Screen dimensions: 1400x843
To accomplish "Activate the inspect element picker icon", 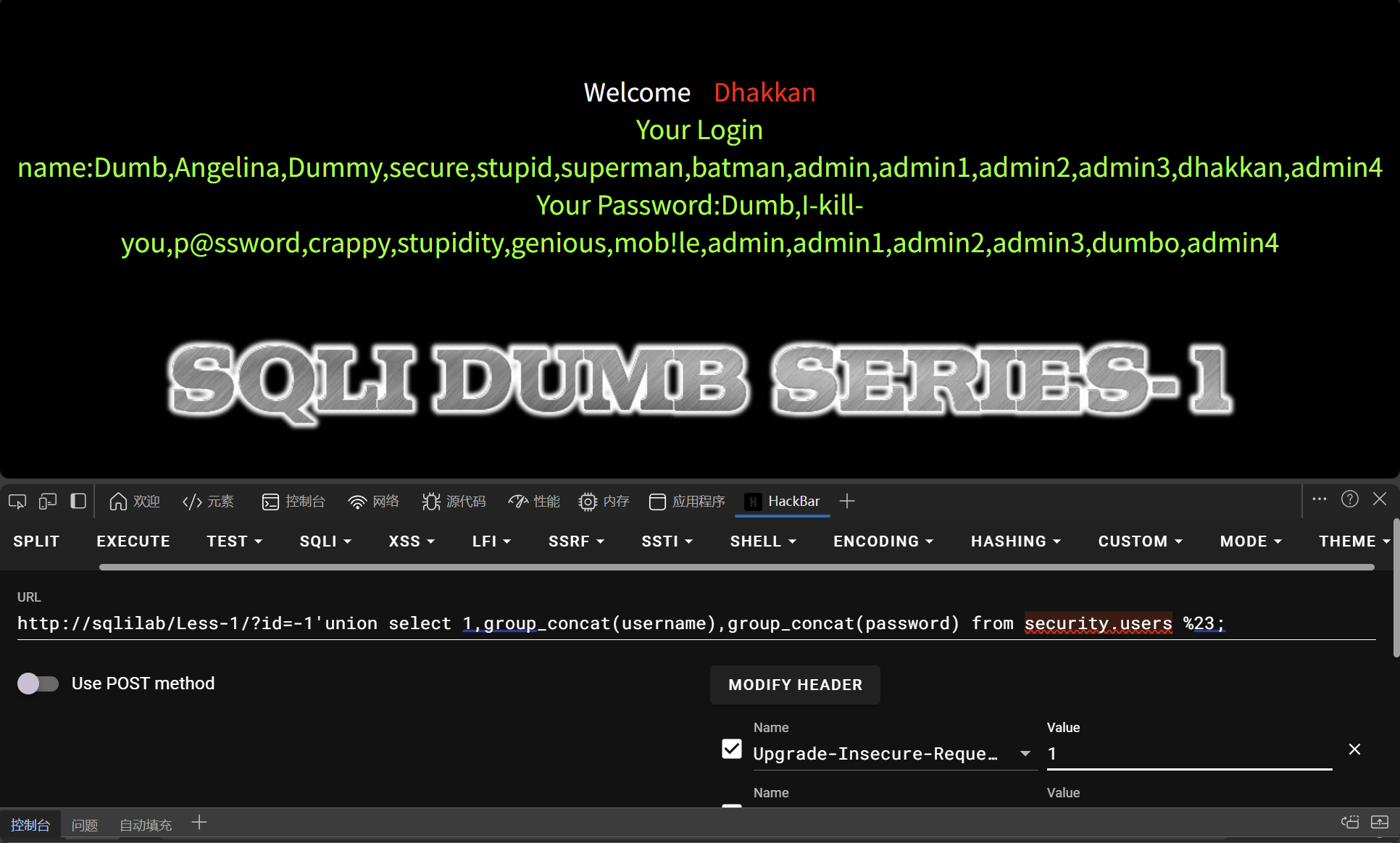I will tap(17, 501).
